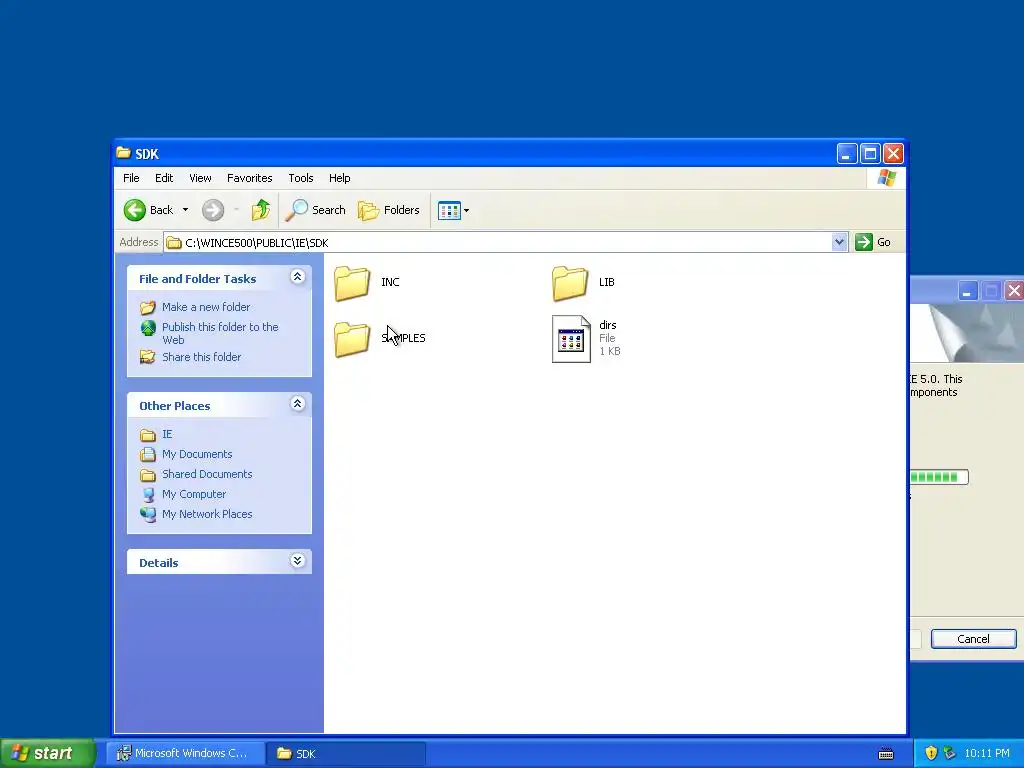Click the LIB folder name
This screenshot has width=1024, height=768.
click(607, 282)
